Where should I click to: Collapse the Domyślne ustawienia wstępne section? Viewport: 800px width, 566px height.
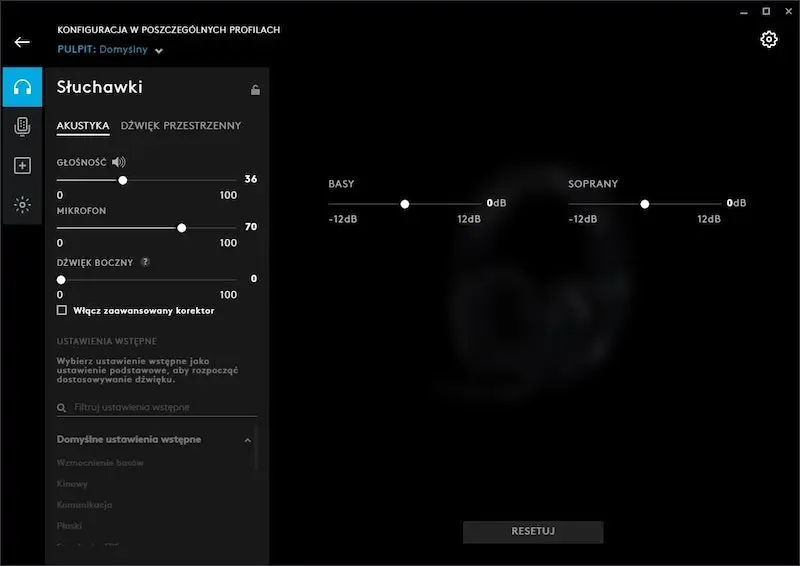[247, 440]
